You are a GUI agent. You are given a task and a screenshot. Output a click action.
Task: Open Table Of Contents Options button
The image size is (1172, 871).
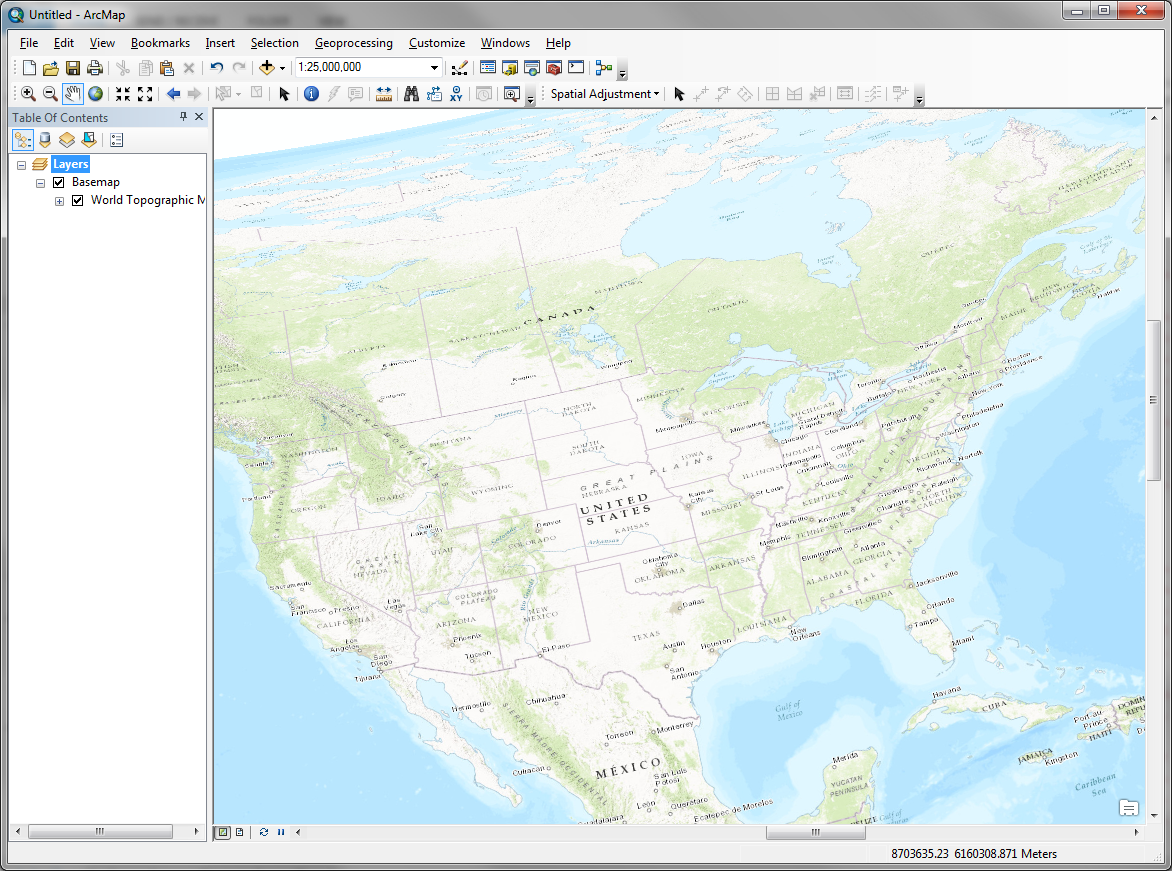coord(117,140)
